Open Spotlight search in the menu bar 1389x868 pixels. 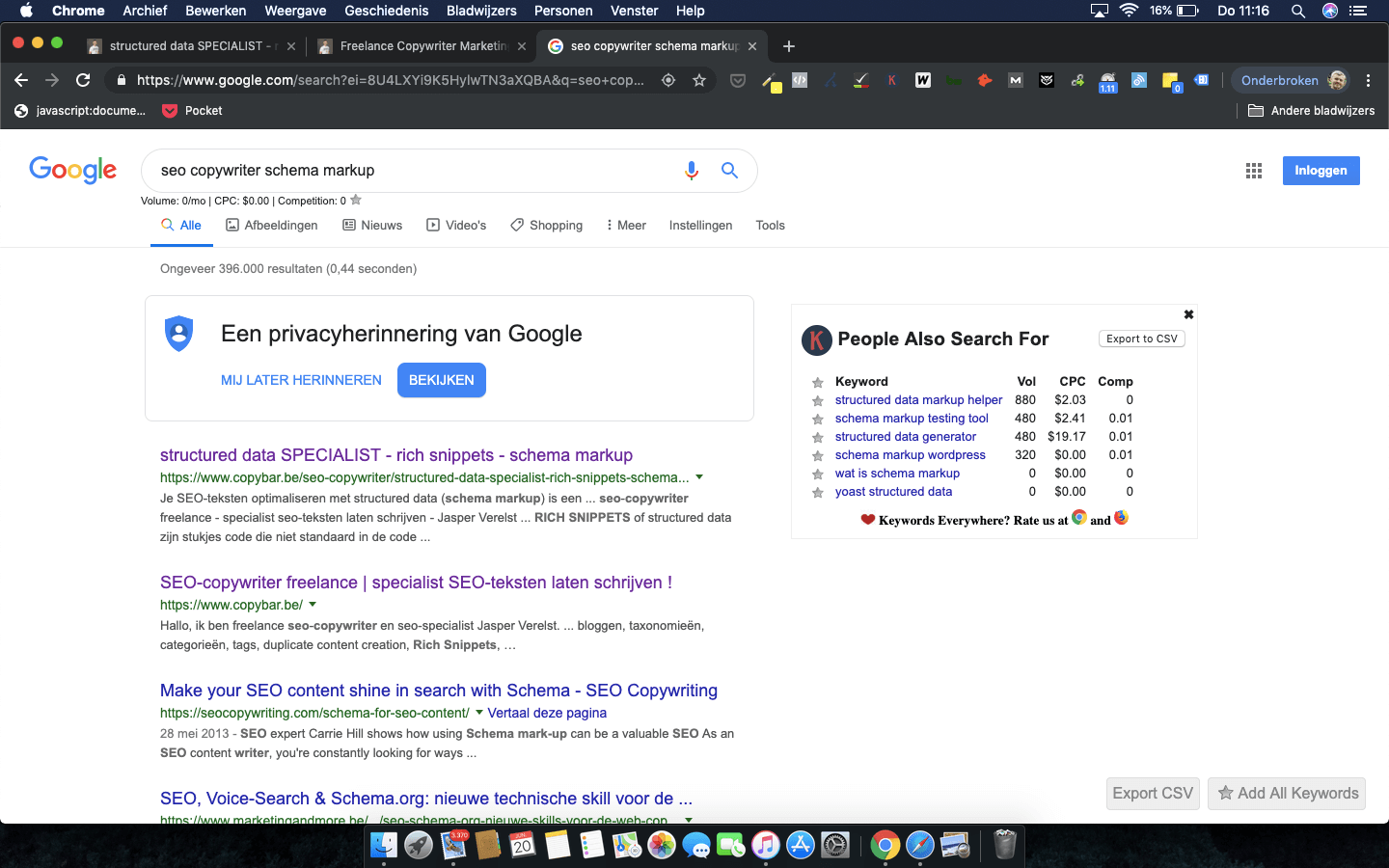tap(1298, 11)
